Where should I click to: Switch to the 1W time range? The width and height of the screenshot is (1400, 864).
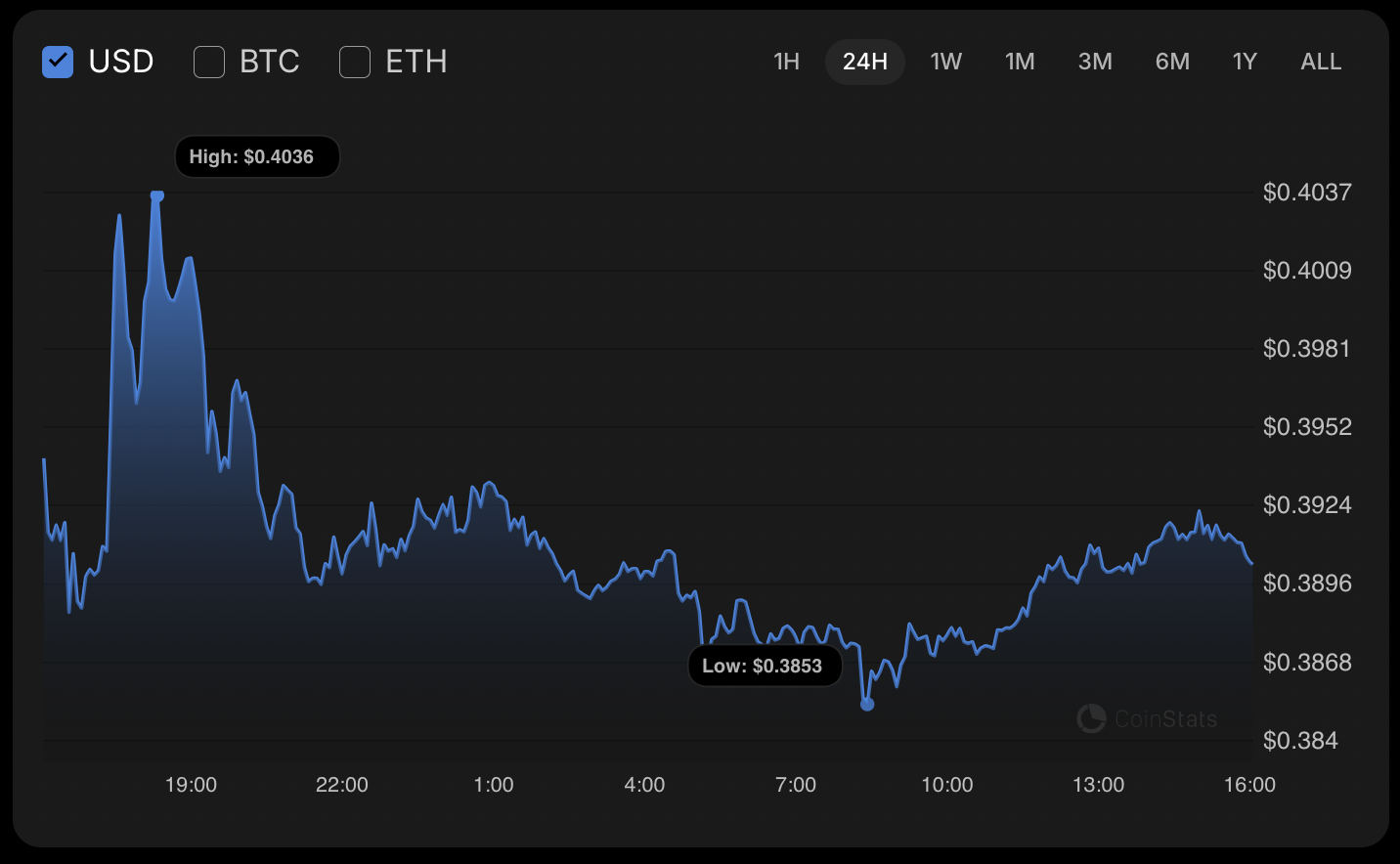click(945, 62)
